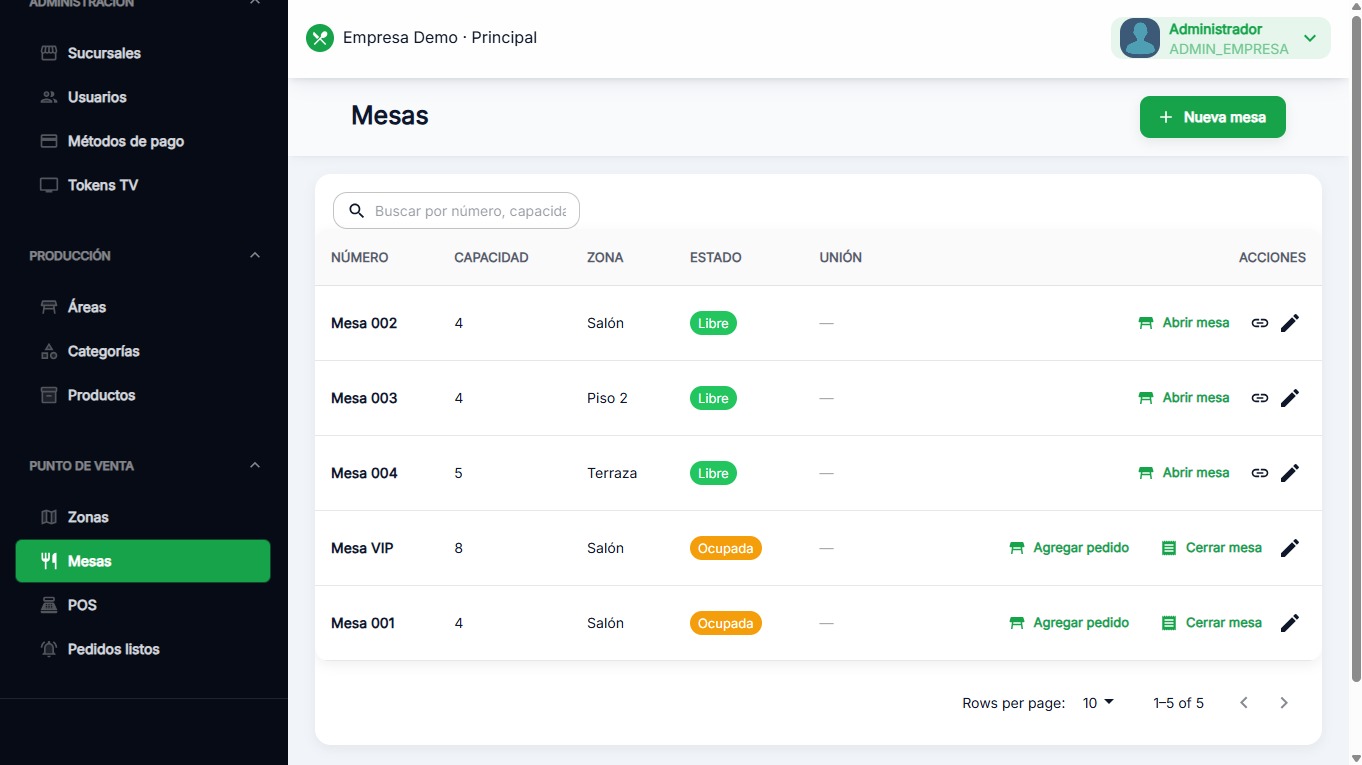
Task: Click the Tokens TV screen icon
Action: pos(49,185)
